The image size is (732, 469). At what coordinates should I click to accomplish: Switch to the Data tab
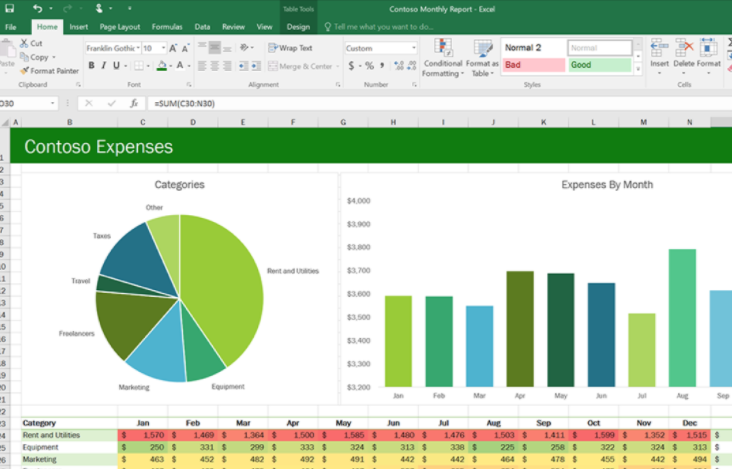[x=202, y=27]
